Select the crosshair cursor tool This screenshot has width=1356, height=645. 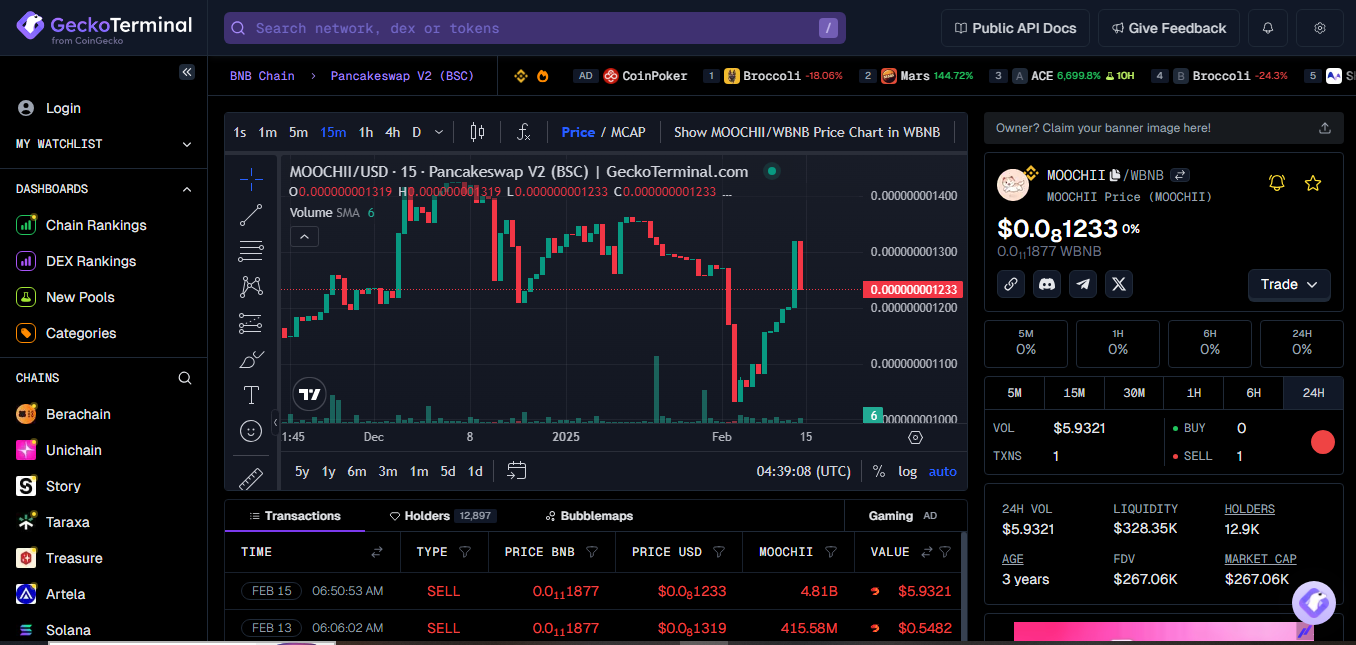251,179
